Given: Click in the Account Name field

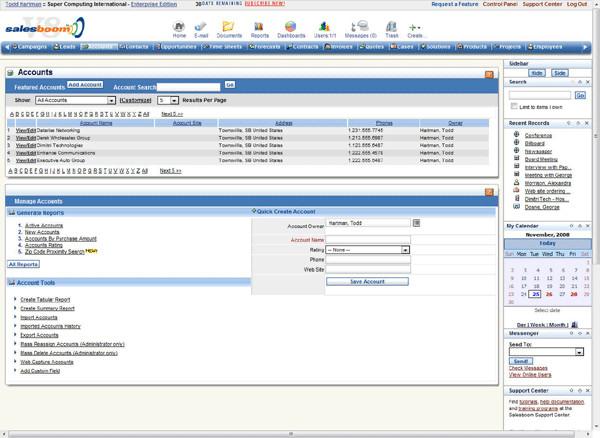Looking at the screenshot, I should pyautogui.click(x=368, y=239).
